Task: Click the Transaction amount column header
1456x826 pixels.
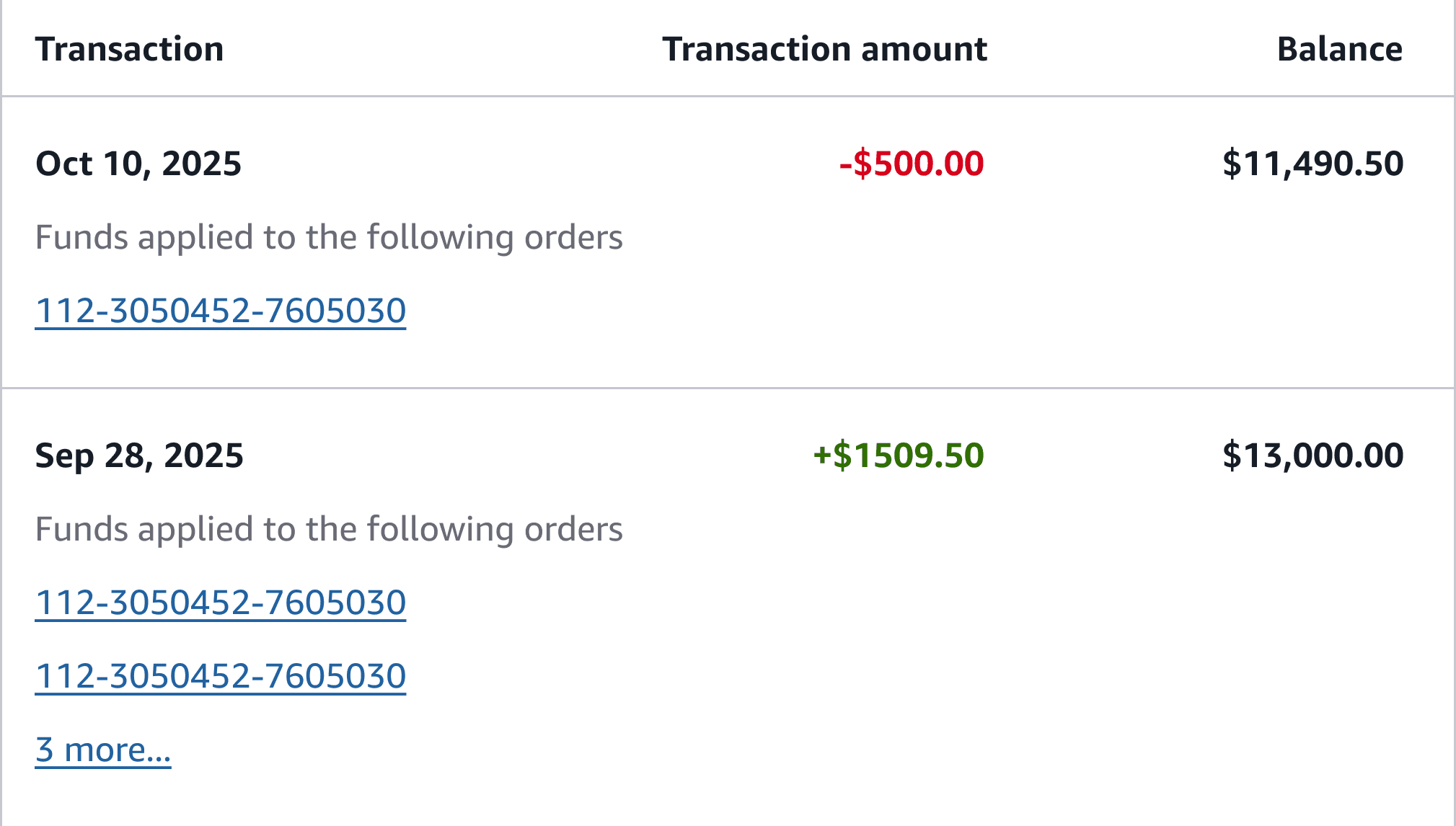Action: [x=824, y=50]
